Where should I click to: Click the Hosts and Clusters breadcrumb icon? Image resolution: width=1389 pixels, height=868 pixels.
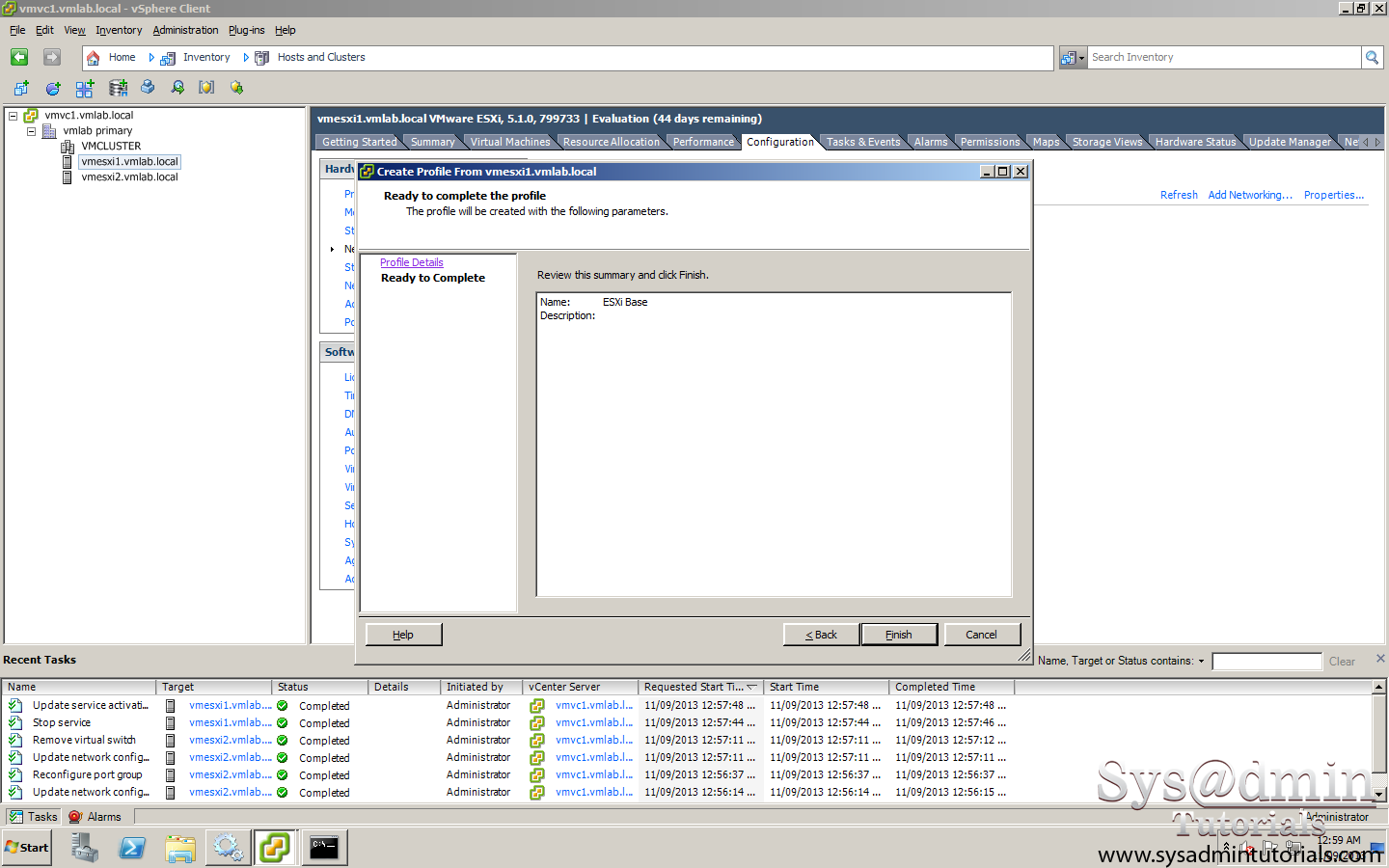coord(261,58)
